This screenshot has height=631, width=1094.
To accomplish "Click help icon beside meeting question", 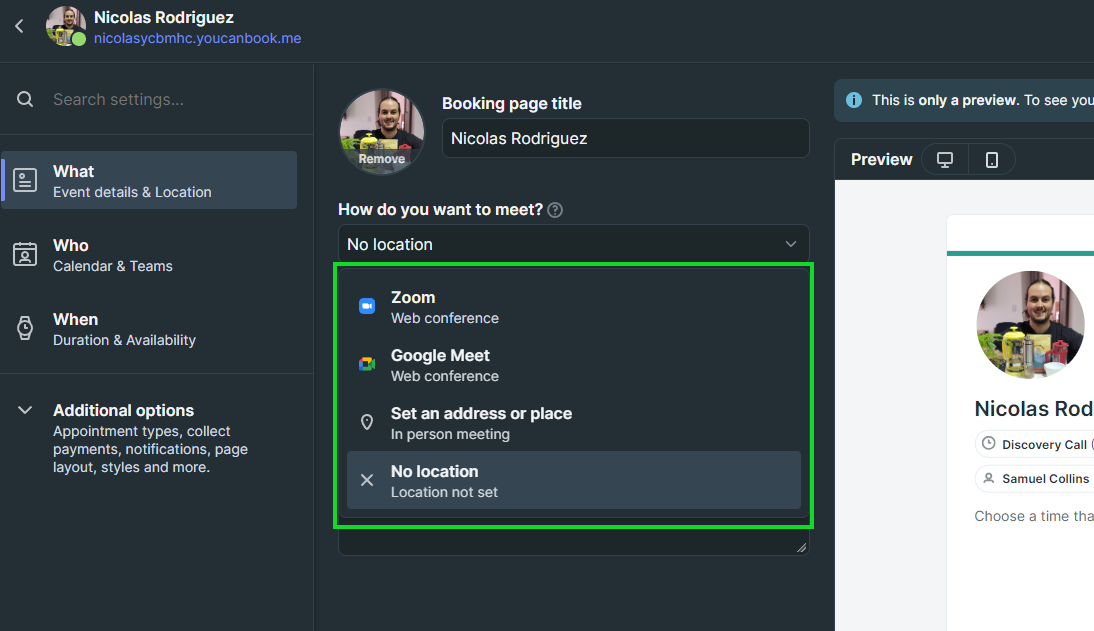I will point(555,210).
